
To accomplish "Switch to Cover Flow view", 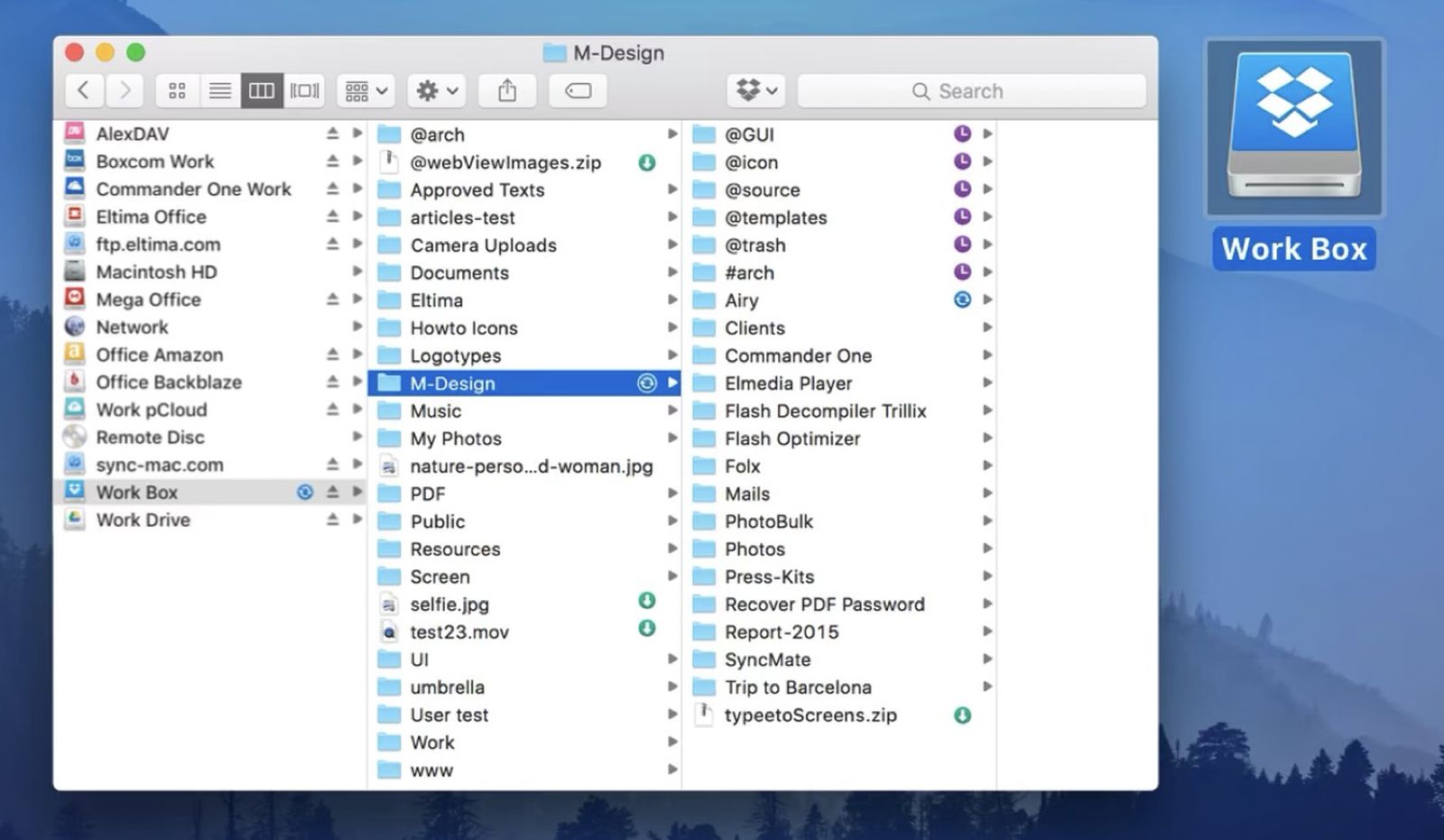I will tap(304, 90).
